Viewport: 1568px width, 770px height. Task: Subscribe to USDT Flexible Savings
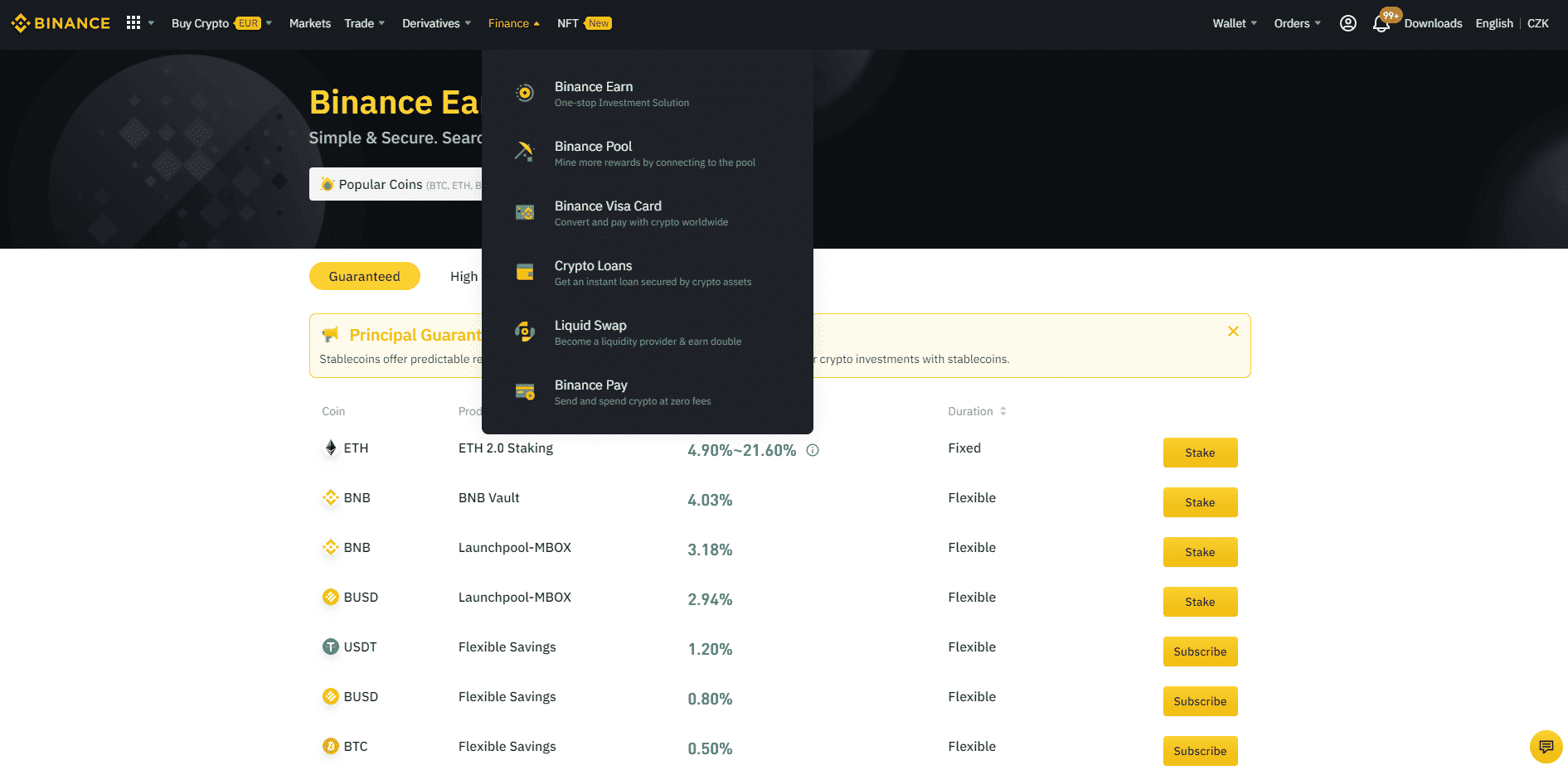(1199, 651)
